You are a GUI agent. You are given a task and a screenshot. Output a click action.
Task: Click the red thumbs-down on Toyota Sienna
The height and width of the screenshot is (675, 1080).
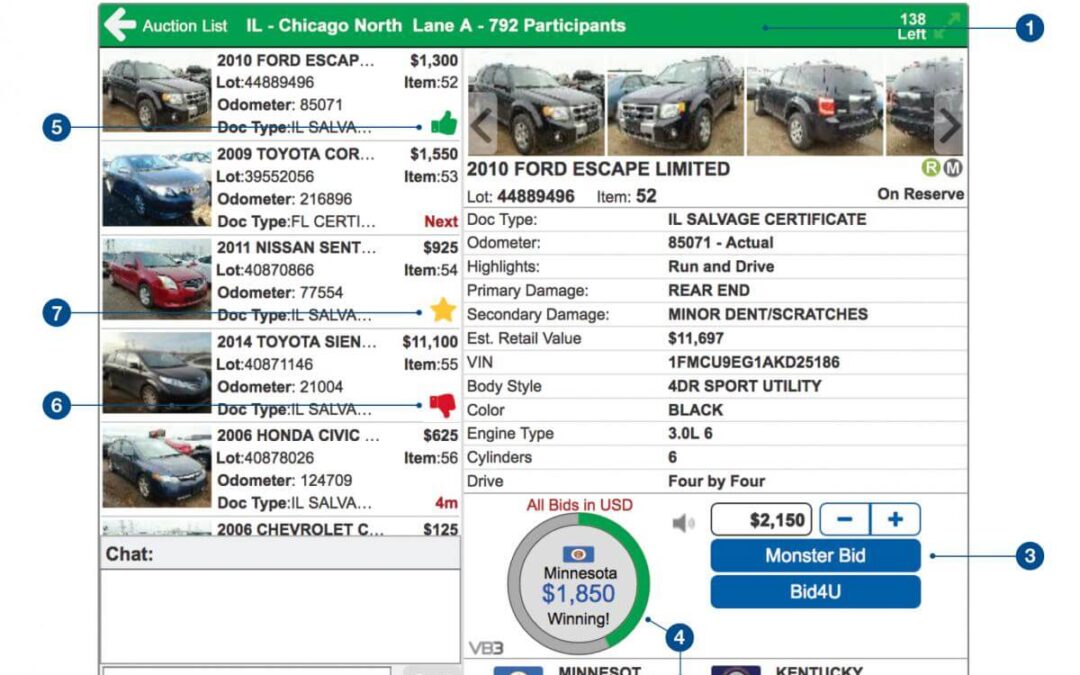click(x=443, y=405)
